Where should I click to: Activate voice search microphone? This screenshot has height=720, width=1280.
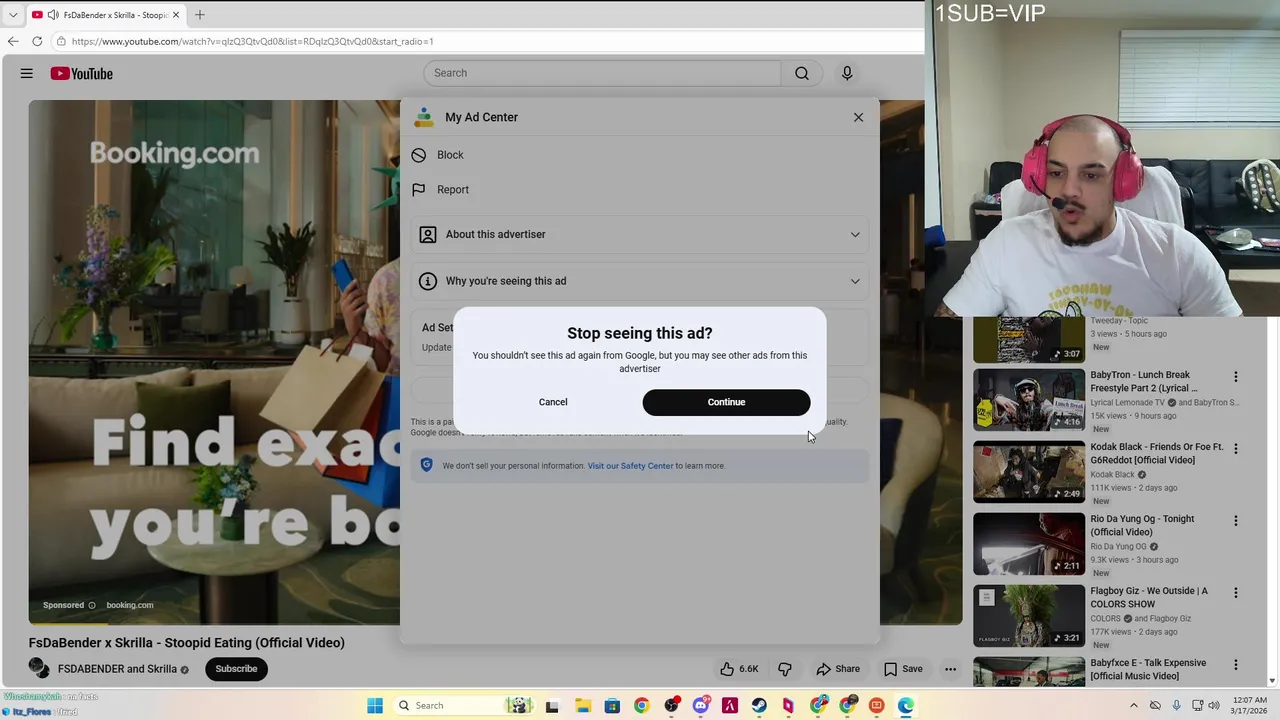(x=847, y=73)
